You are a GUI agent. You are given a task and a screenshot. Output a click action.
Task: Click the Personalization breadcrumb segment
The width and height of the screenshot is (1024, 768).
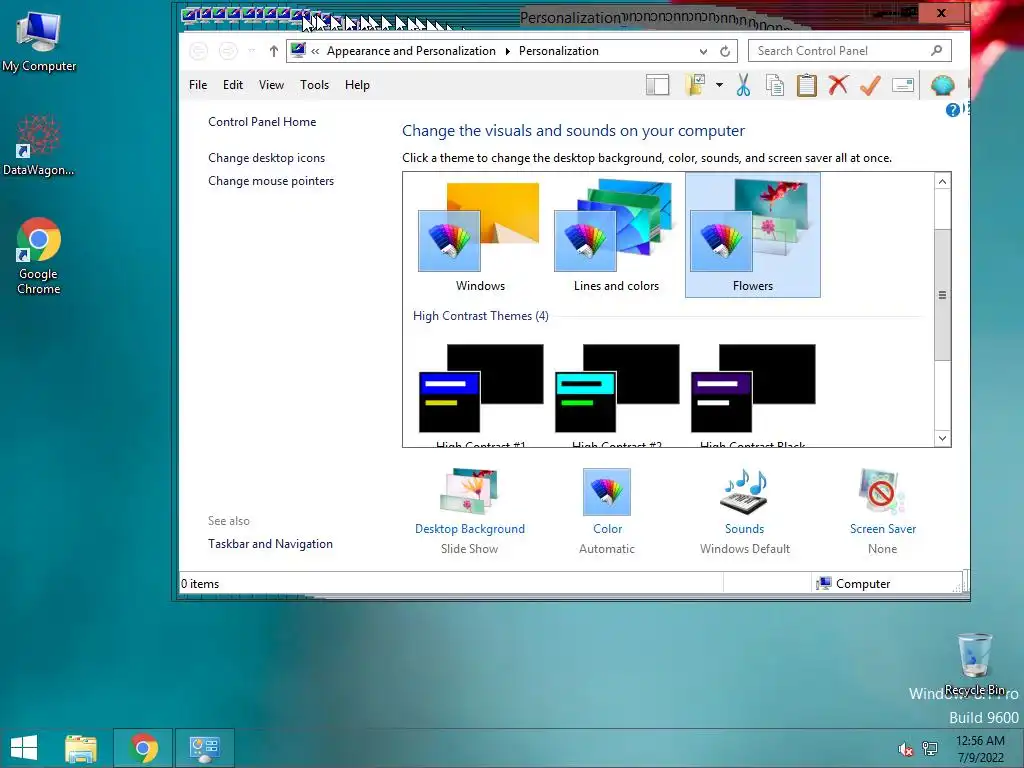pyautogui.click(x=558, y=51)
